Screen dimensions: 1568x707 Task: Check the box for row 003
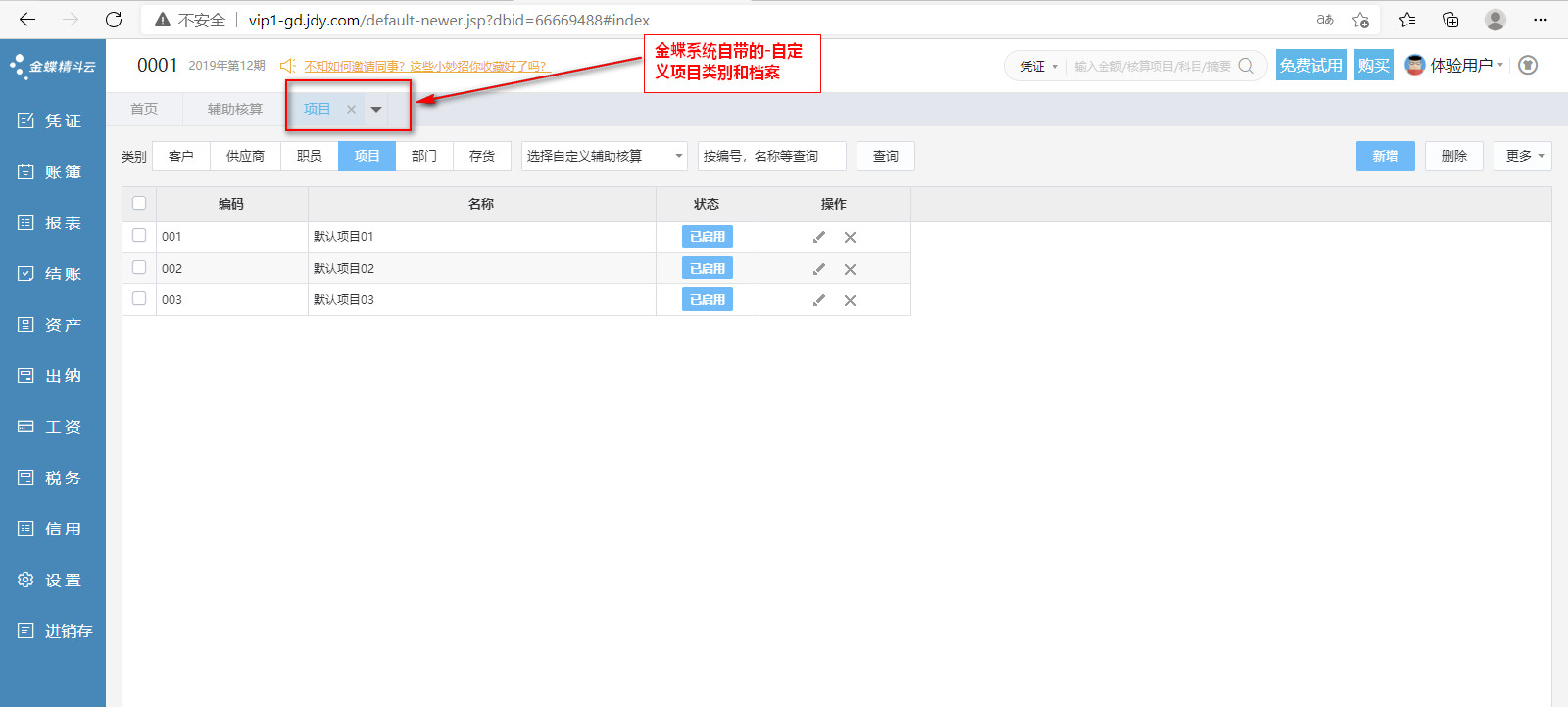(x=139, y=298)
